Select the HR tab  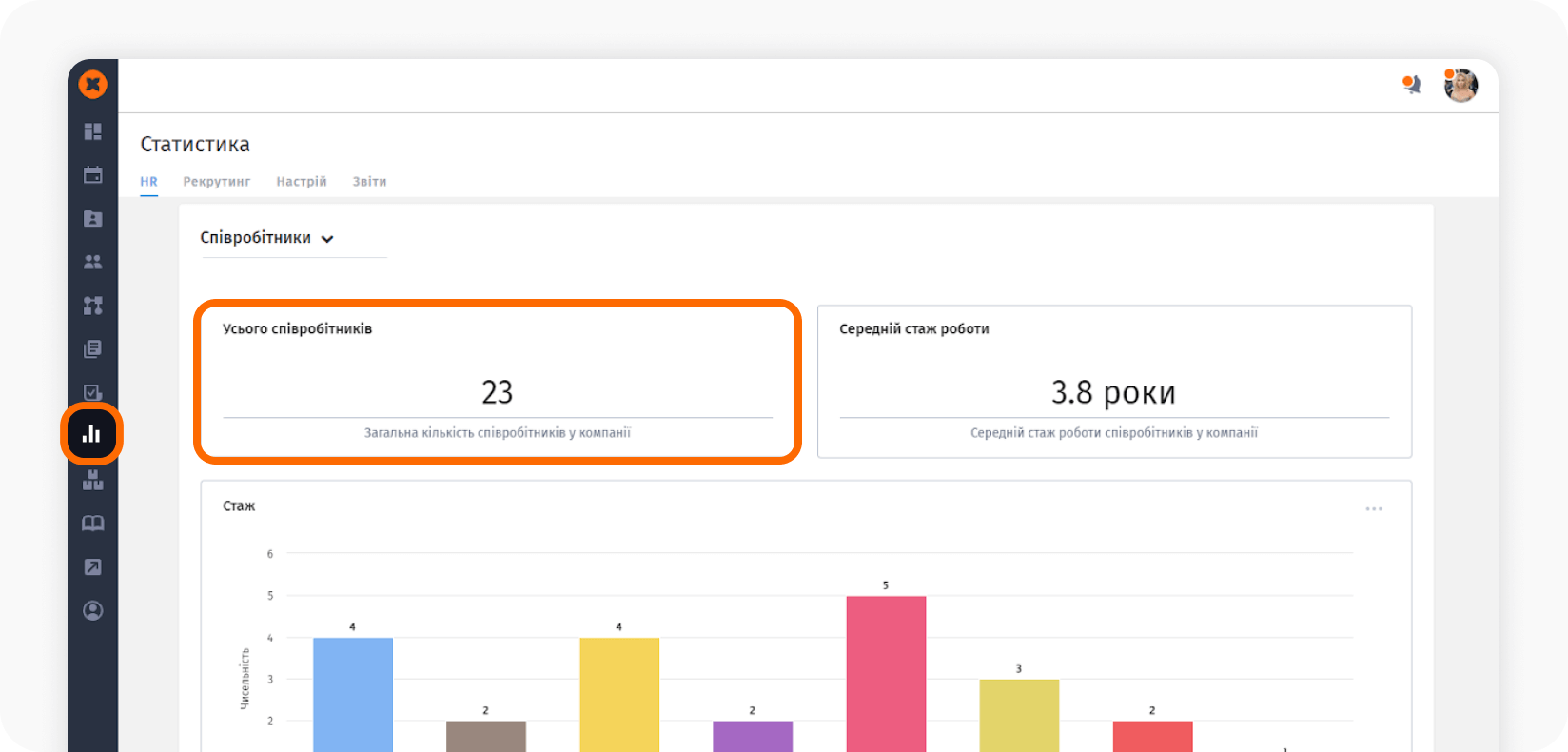point(149,182)
